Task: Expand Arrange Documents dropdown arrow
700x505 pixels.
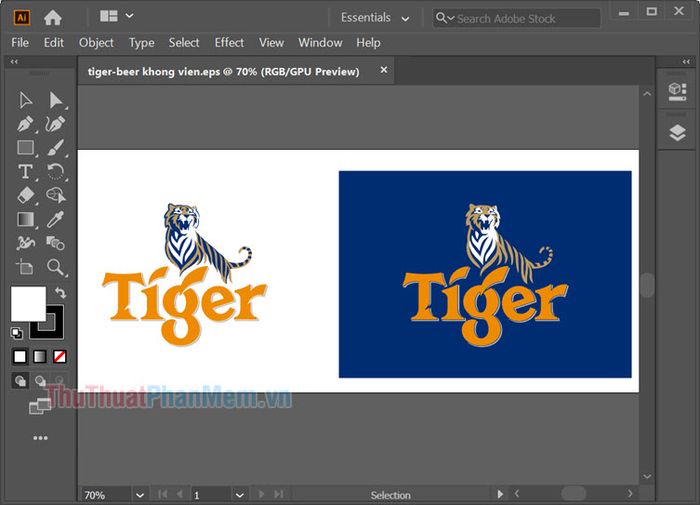Action: pos(129,16)
